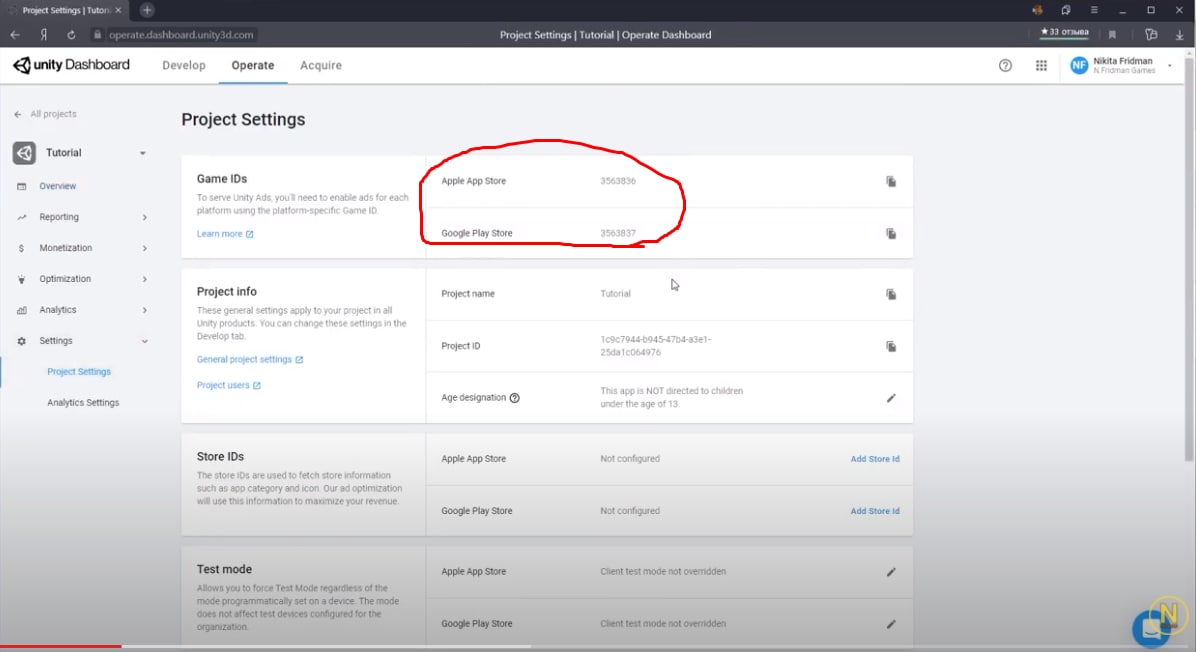The height and width of the screenshot is (652, 1196).
Task: Open the Nikita Fridman account dropdown
Action: pos(1169,66)
